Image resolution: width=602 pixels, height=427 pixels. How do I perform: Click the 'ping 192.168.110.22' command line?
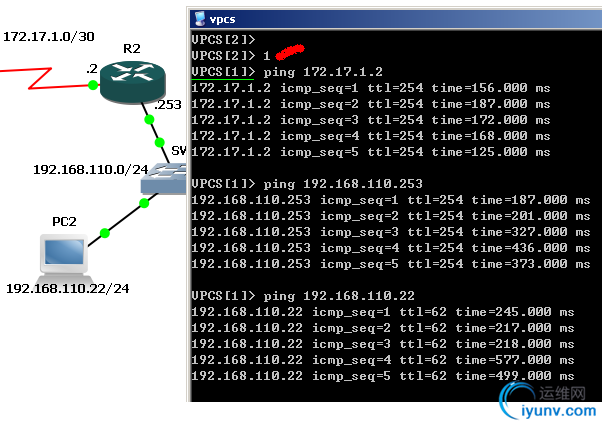coord(303,295)
